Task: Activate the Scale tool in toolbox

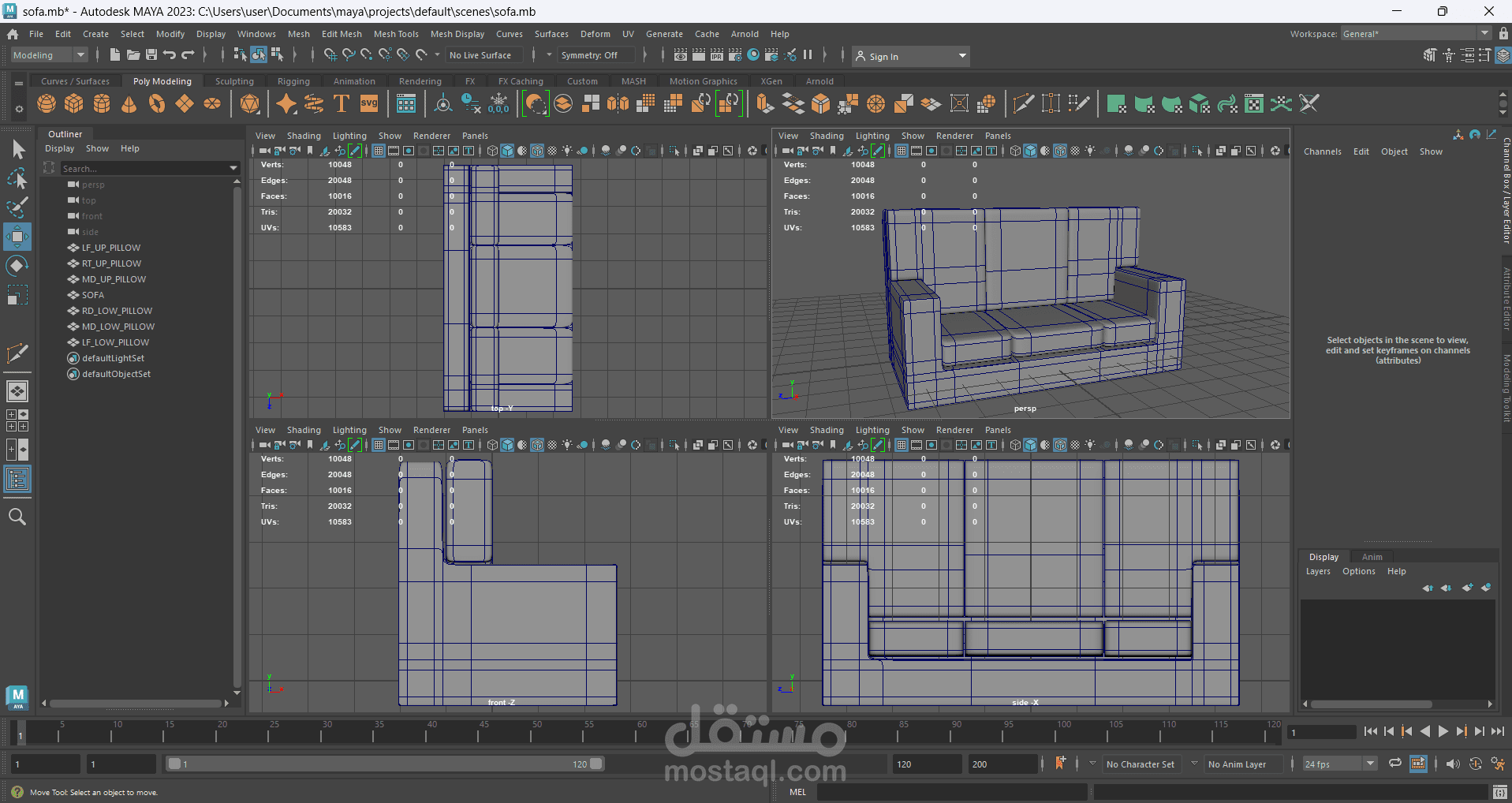Action: click(x=17, y=295)
